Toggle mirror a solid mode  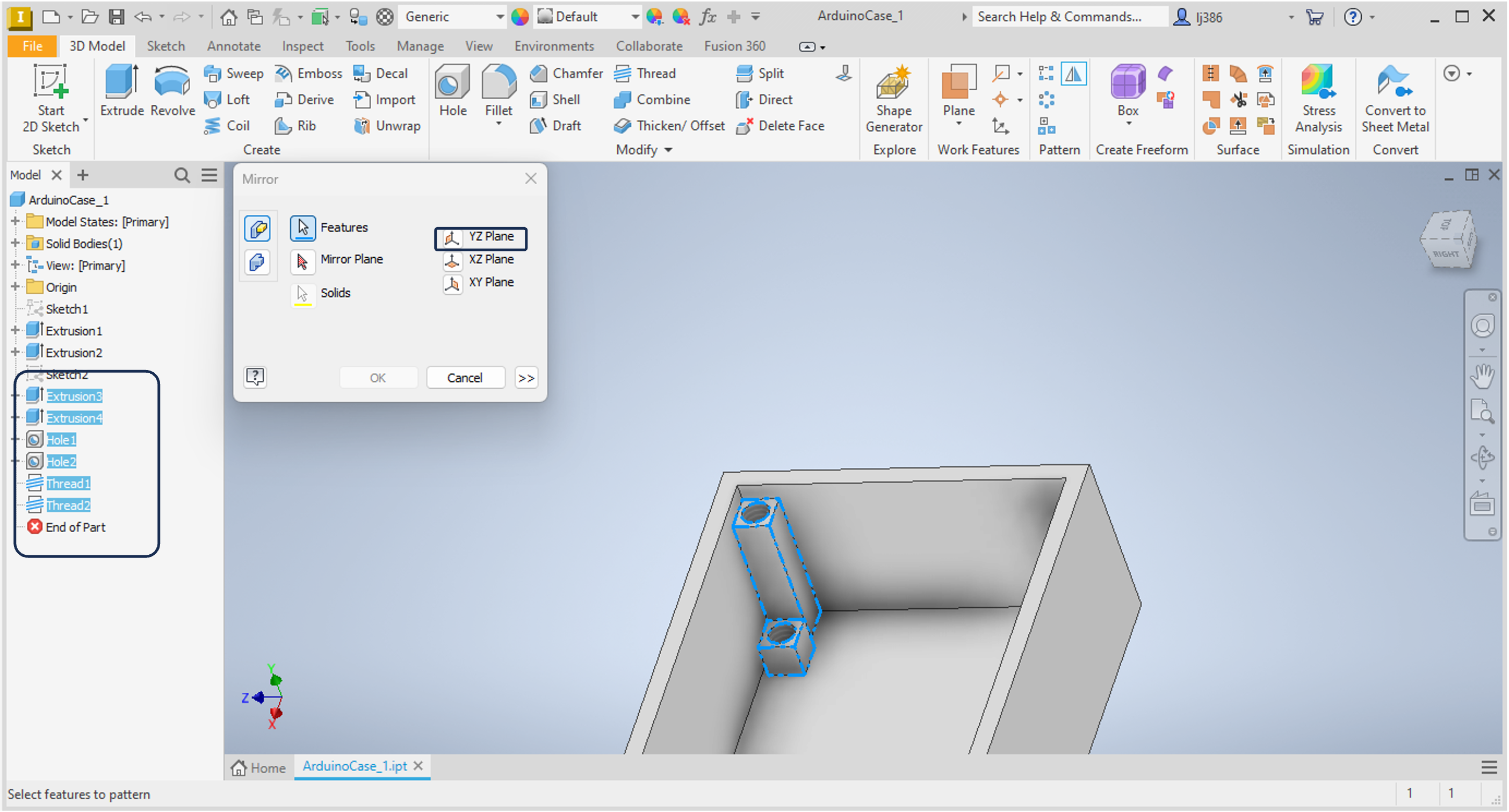[x=257, y=262]
